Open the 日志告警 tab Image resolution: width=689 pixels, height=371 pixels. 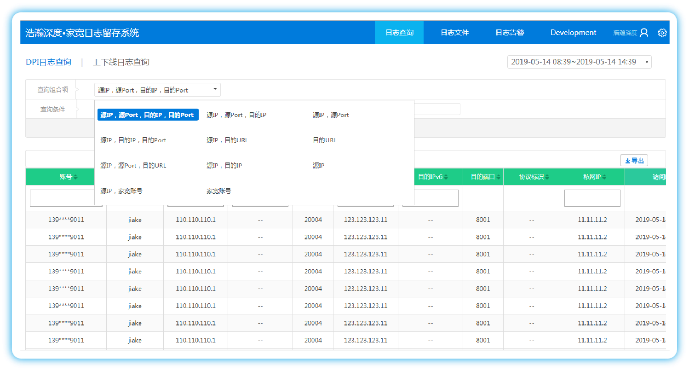(509, 33)
